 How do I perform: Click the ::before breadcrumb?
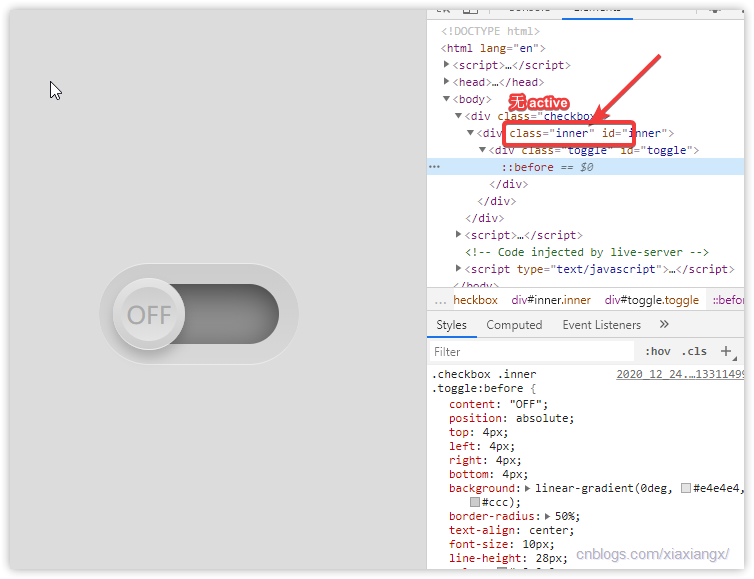[728, 300]
